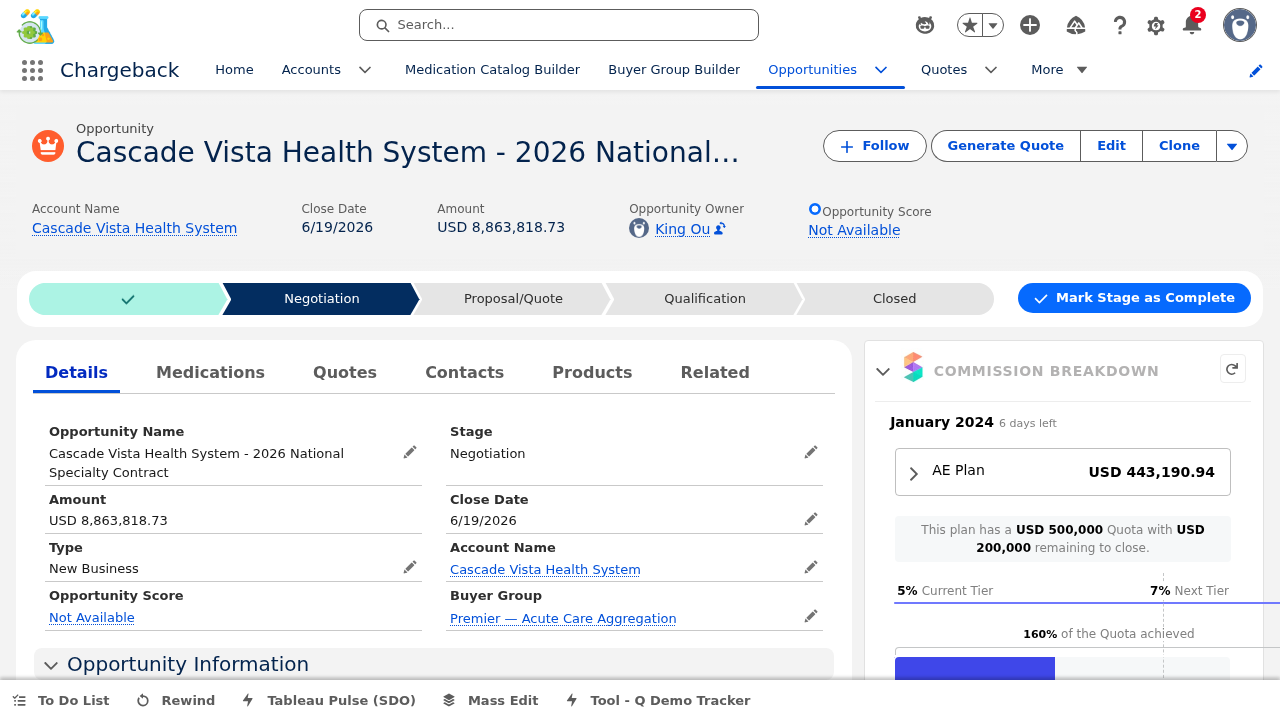Switch to the Contacts tab
The image size is (1280, 720).
click(464, 372)
